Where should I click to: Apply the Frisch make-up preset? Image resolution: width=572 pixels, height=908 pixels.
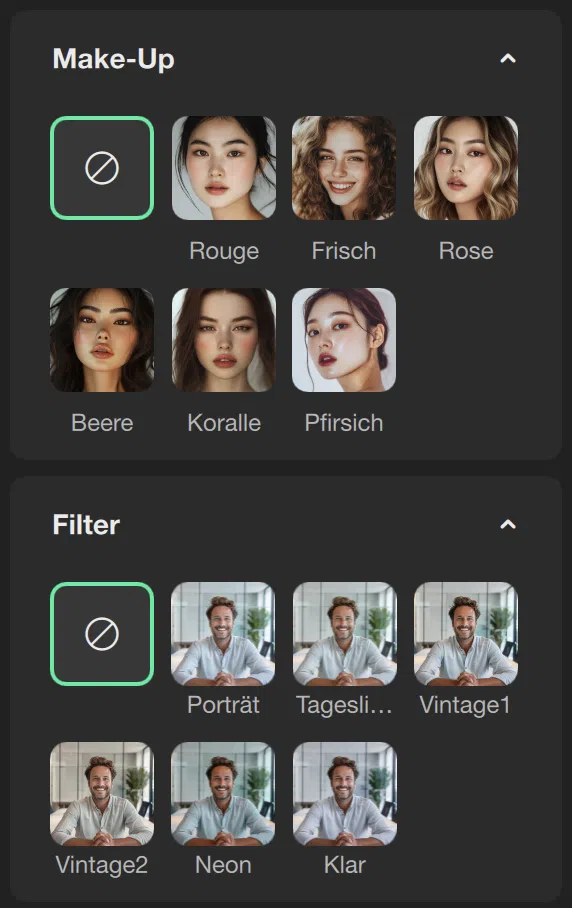tap(344, 168)
